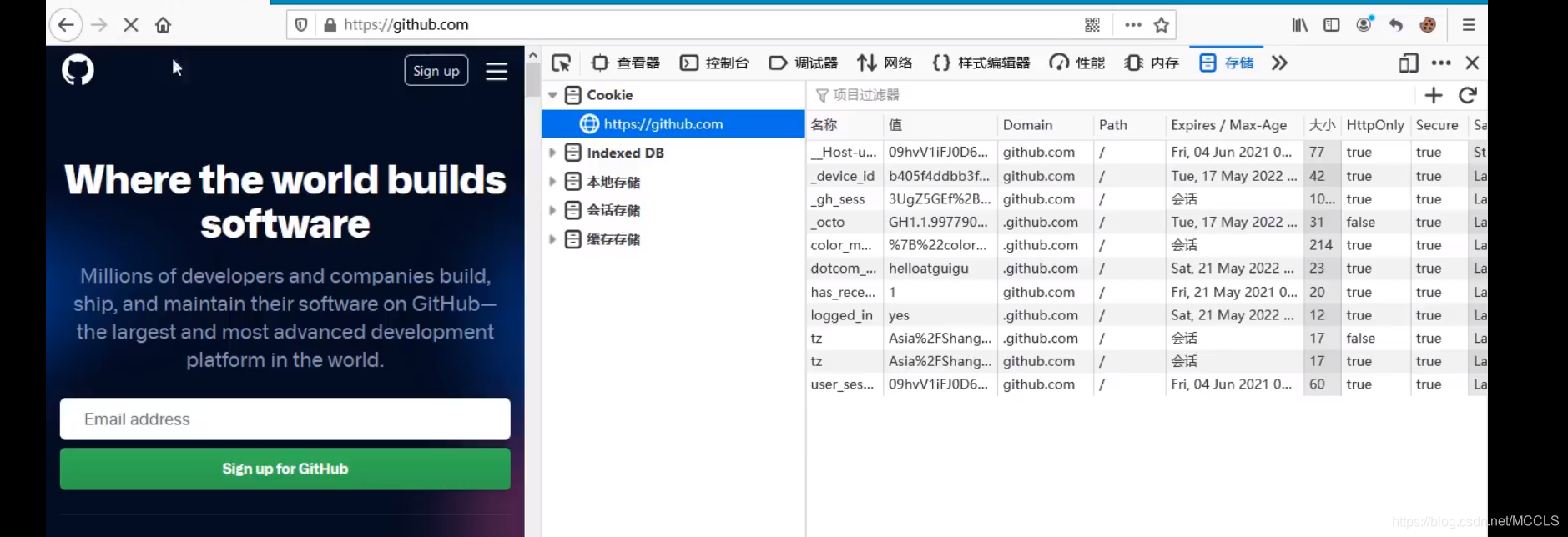Collapse the Cookie tree node
Image resolution: width=1568 pixels, height=537 pixels.
click(x=552, y=95)
